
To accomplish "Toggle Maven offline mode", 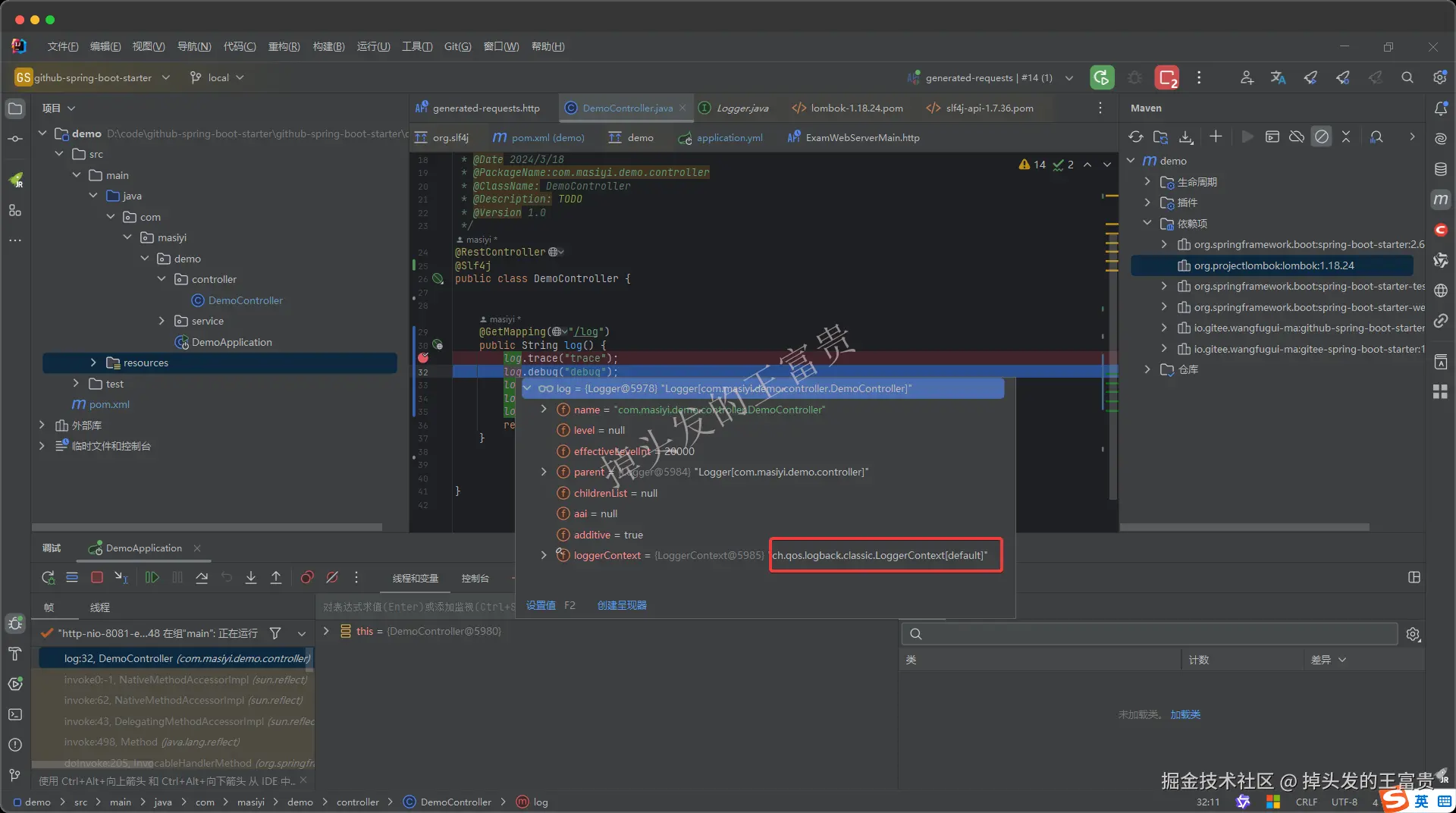I will 1297,137.
